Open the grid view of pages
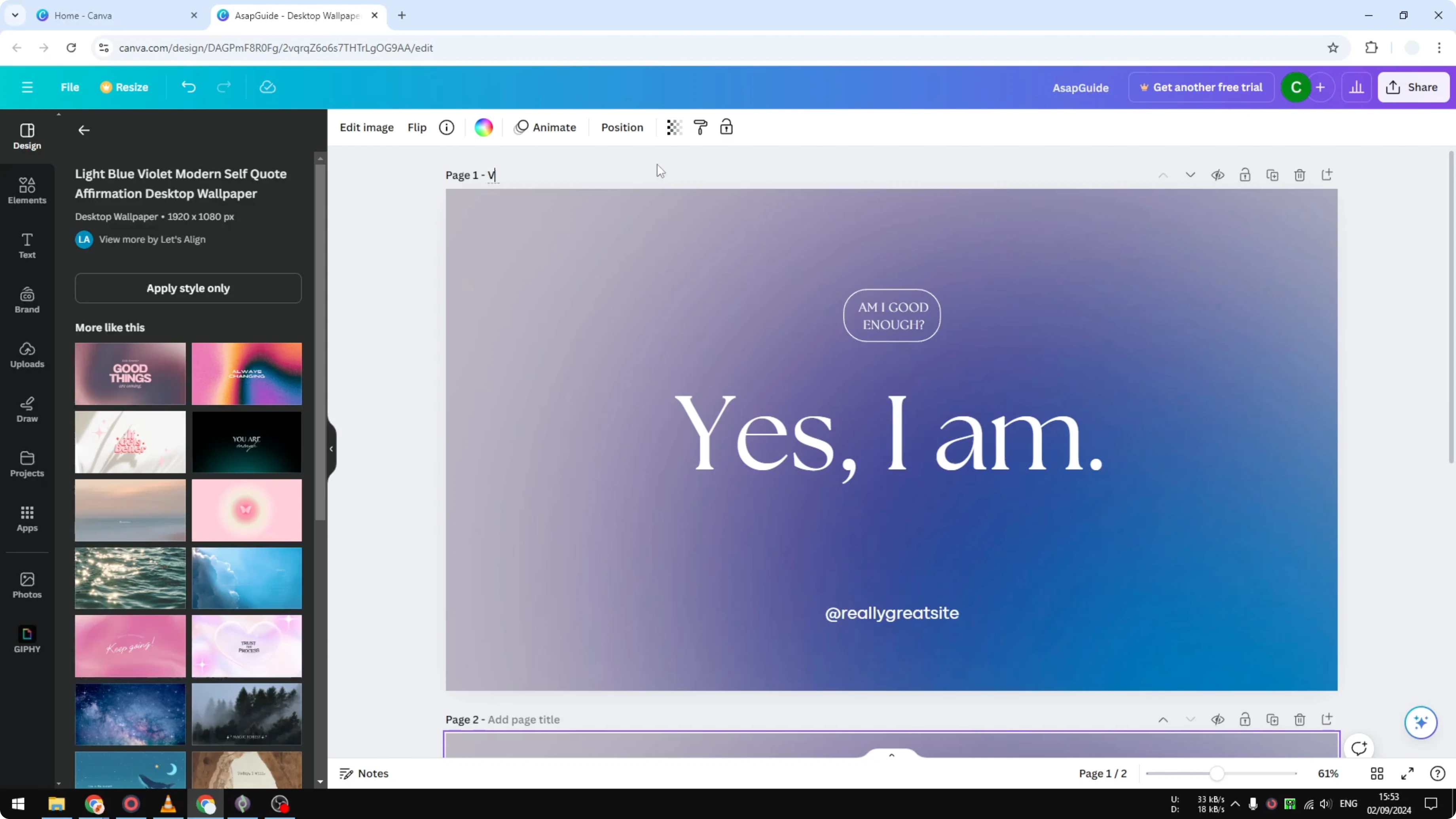The width and height of the screenshot is (1456, 819). 1377,773
